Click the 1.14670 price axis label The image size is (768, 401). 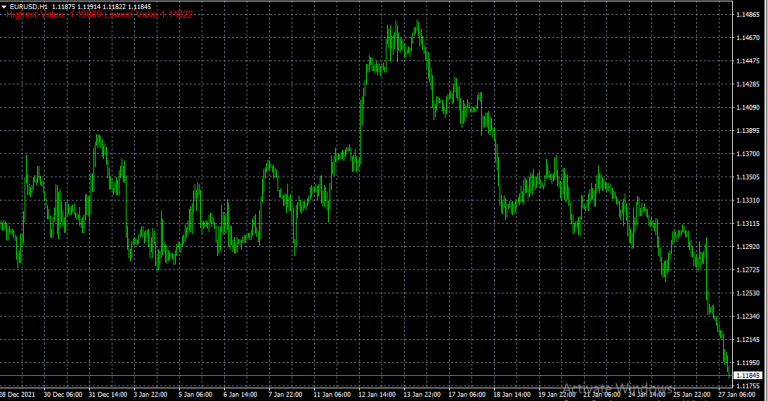[x=748, y=38]
